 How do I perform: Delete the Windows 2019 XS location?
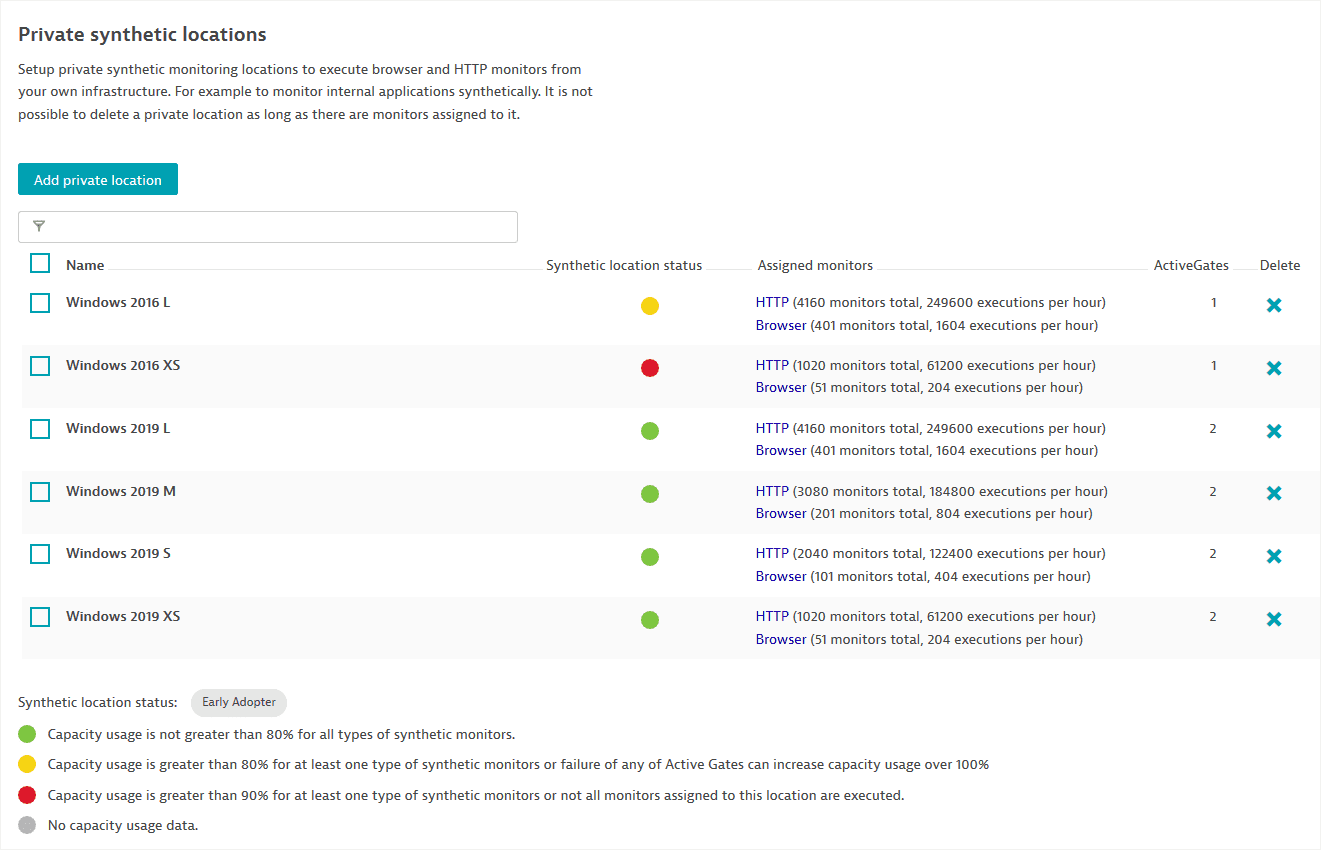click(1274, 619)
